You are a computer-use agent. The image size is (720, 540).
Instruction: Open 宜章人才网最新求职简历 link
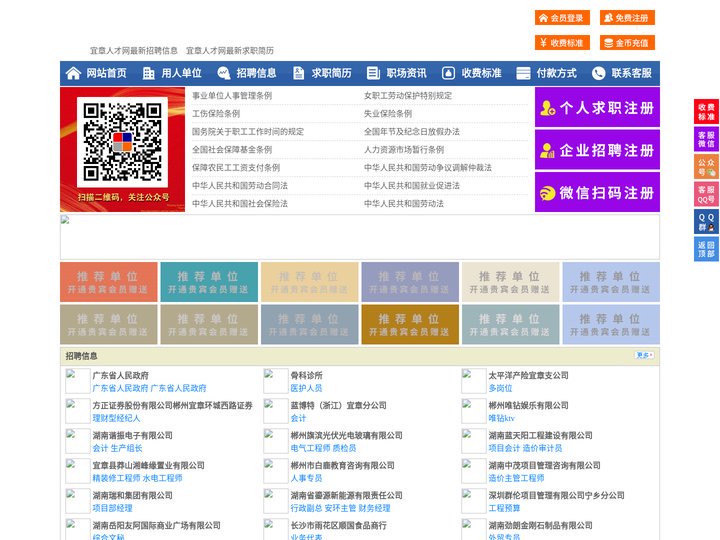(x=230, y=51)
